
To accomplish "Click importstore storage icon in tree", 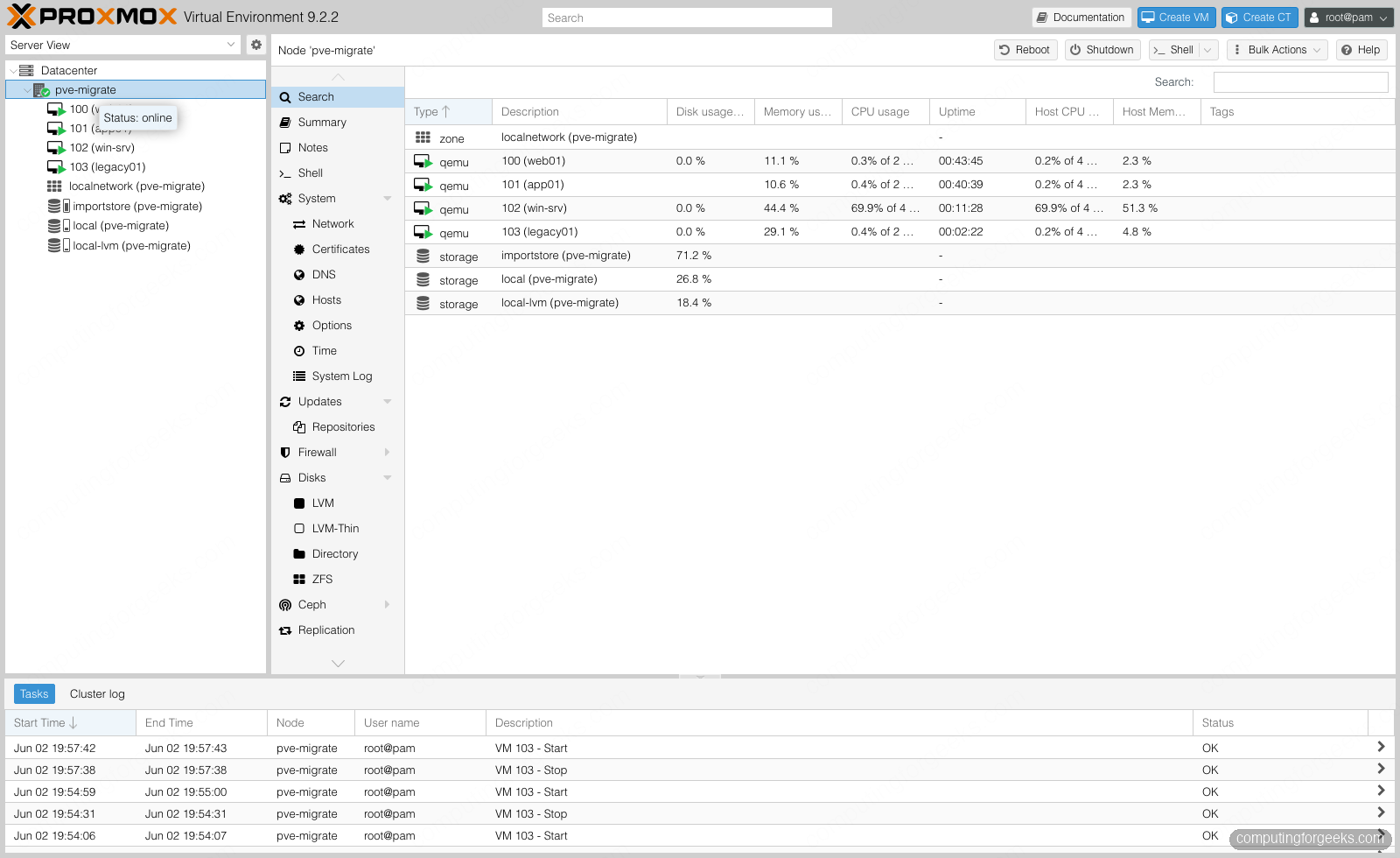I will [59, 206].
